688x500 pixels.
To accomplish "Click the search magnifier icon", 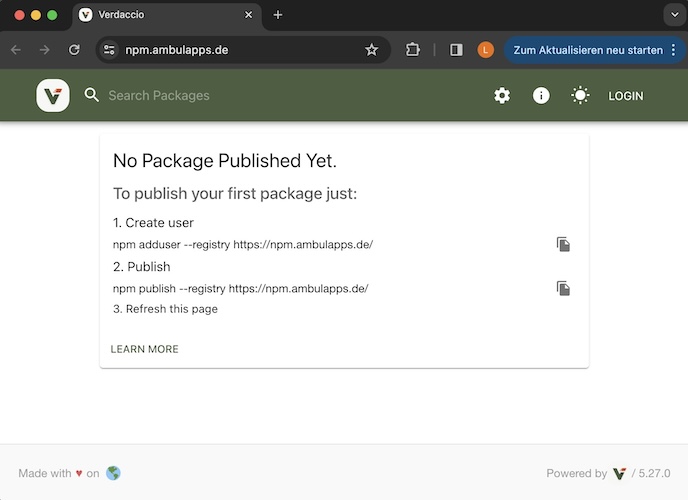I will tap(92, 95).
